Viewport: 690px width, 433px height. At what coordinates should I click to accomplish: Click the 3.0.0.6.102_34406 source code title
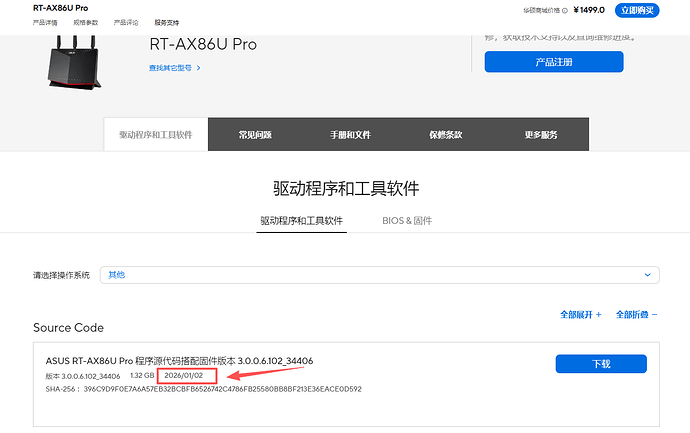[179, 361]
